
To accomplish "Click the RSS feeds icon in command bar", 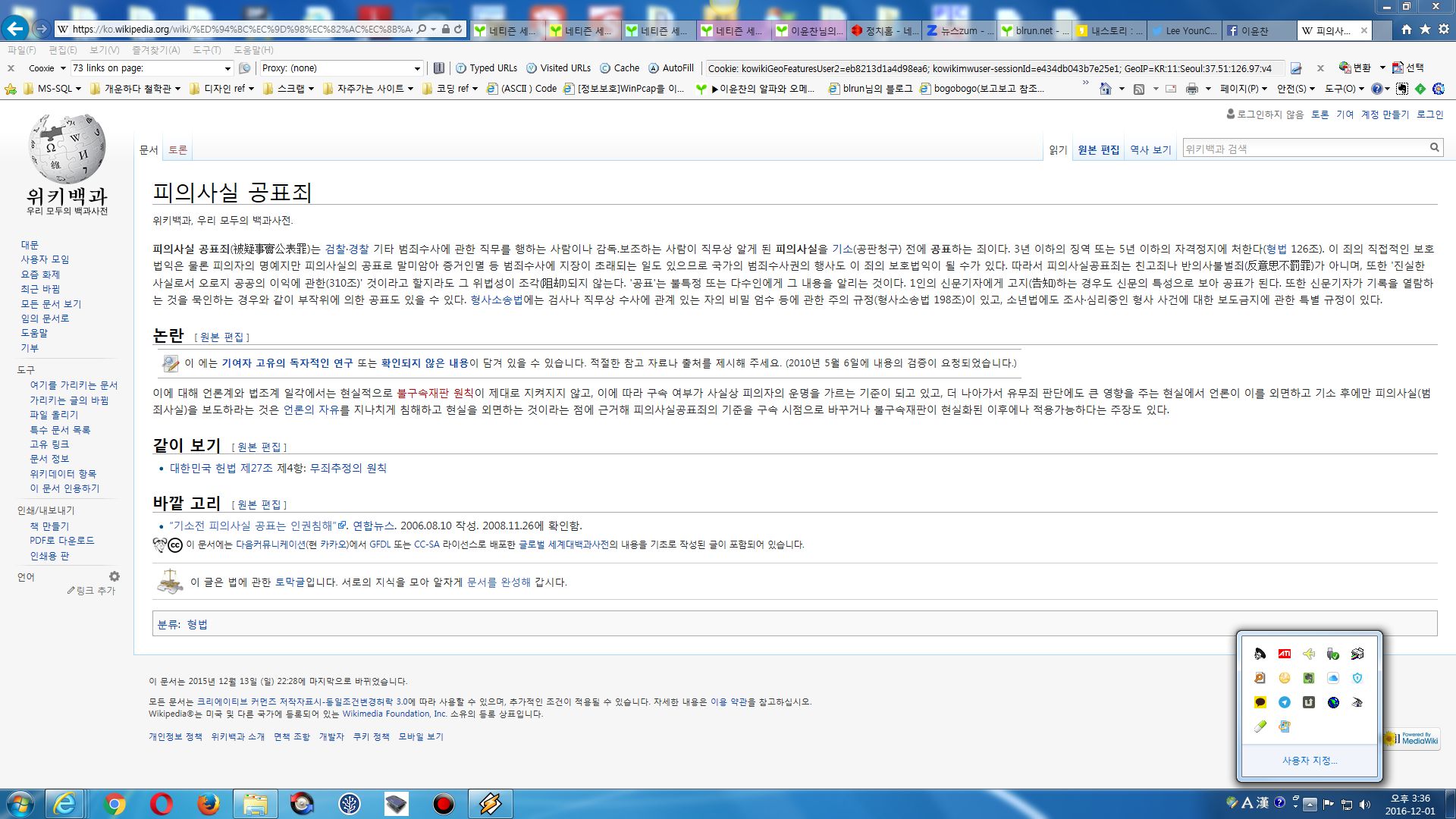I will (x=1139, y=89).
